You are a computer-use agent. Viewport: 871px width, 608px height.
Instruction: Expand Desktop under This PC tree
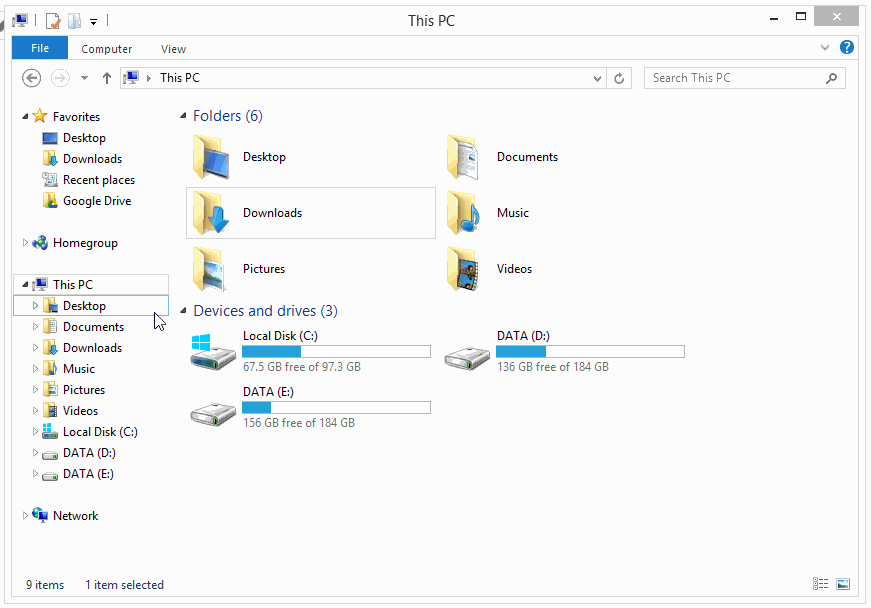point(35,305)
